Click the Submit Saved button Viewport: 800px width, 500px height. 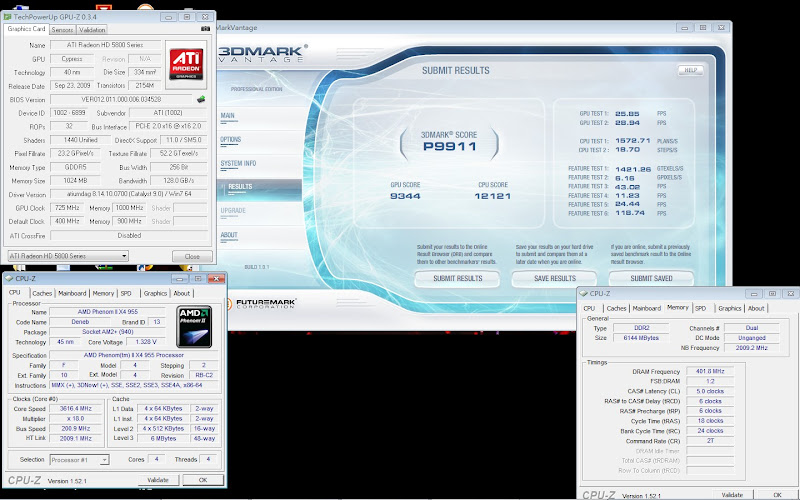(x=651, y=279)
